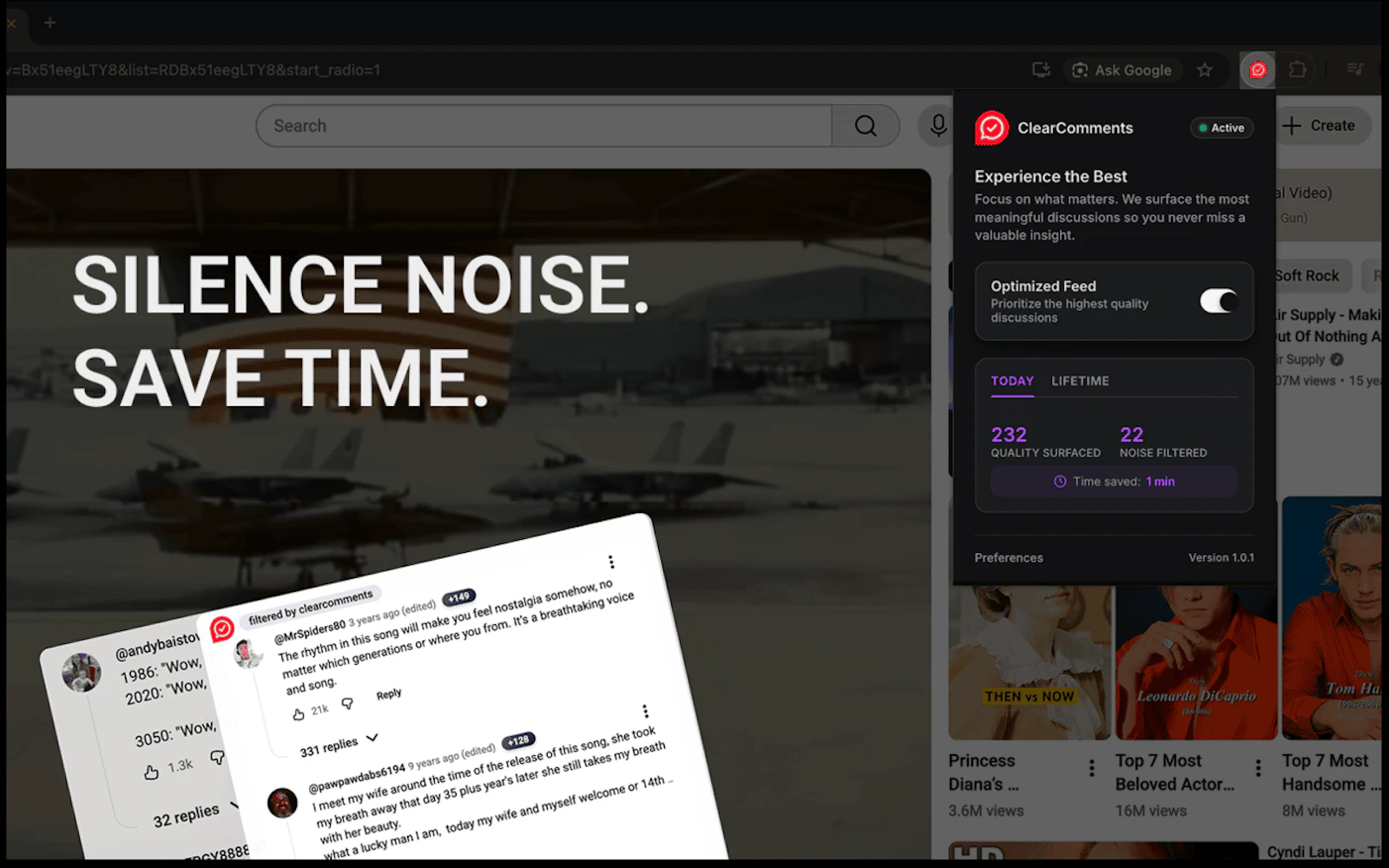
Task: Dislike andybaiston's comment with thumbs down
Action: pos(217,758)
